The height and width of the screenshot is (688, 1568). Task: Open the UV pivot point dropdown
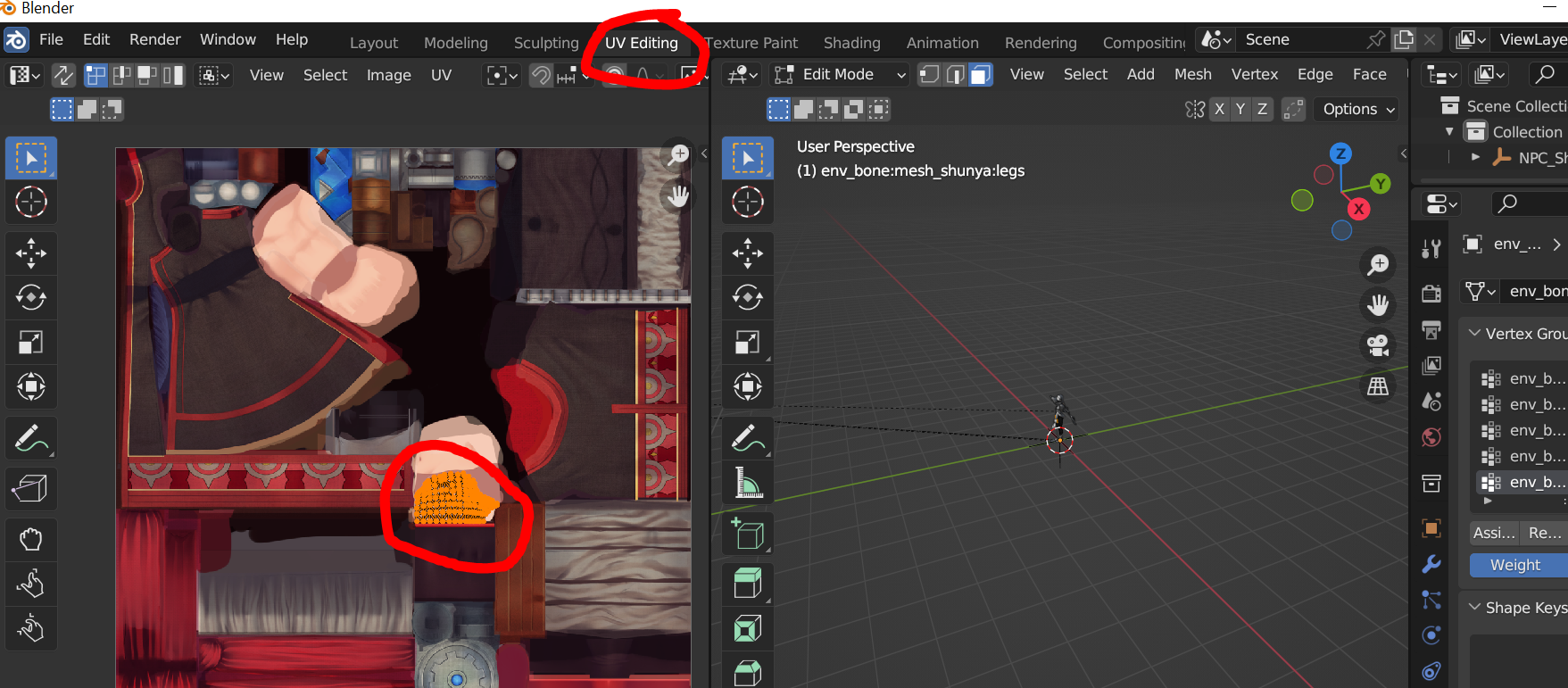pos(502,75)
